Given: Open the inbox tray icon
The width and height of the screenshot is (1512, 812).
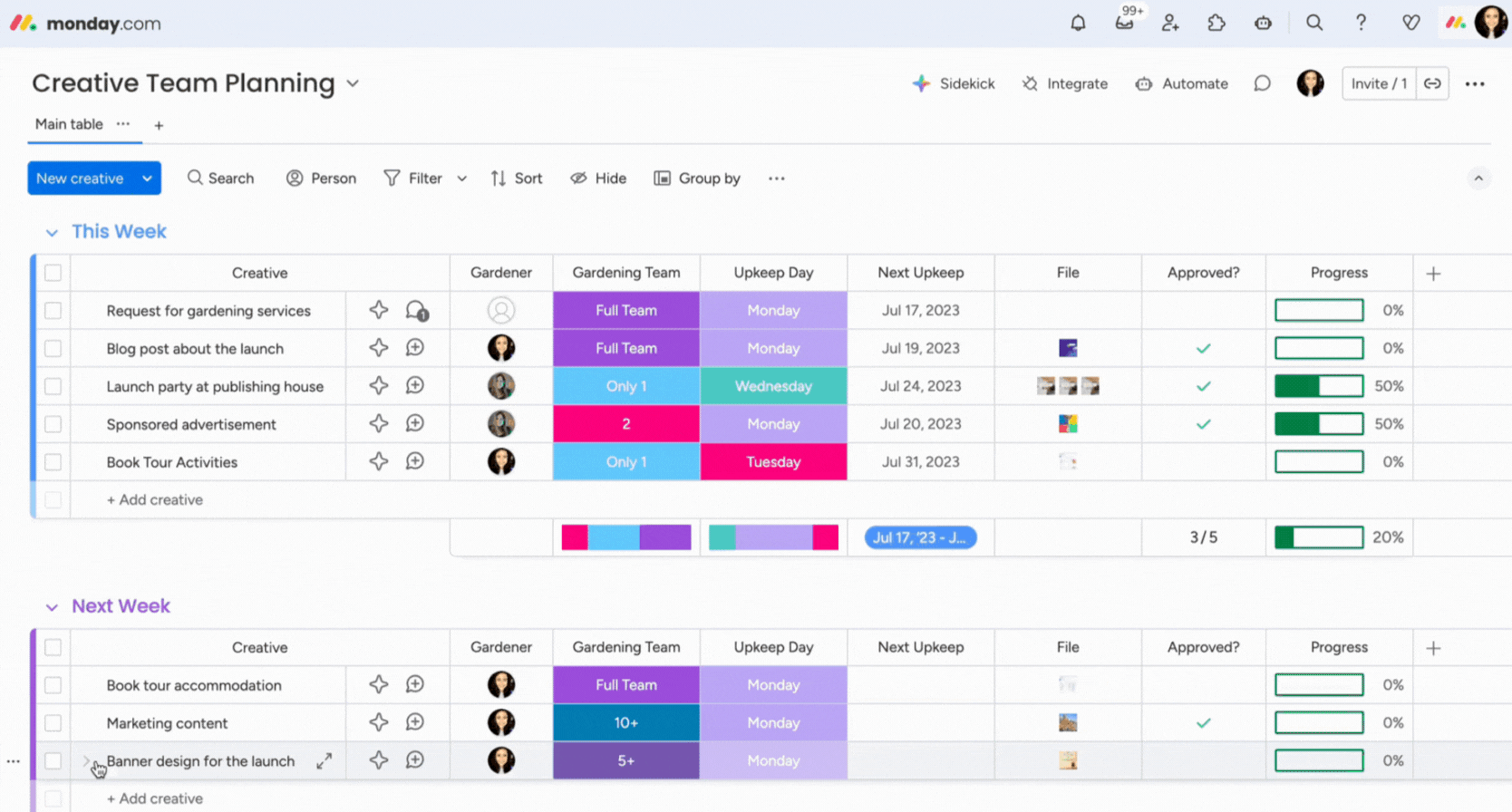Looking at the screenshot, I should (1124, 24).
